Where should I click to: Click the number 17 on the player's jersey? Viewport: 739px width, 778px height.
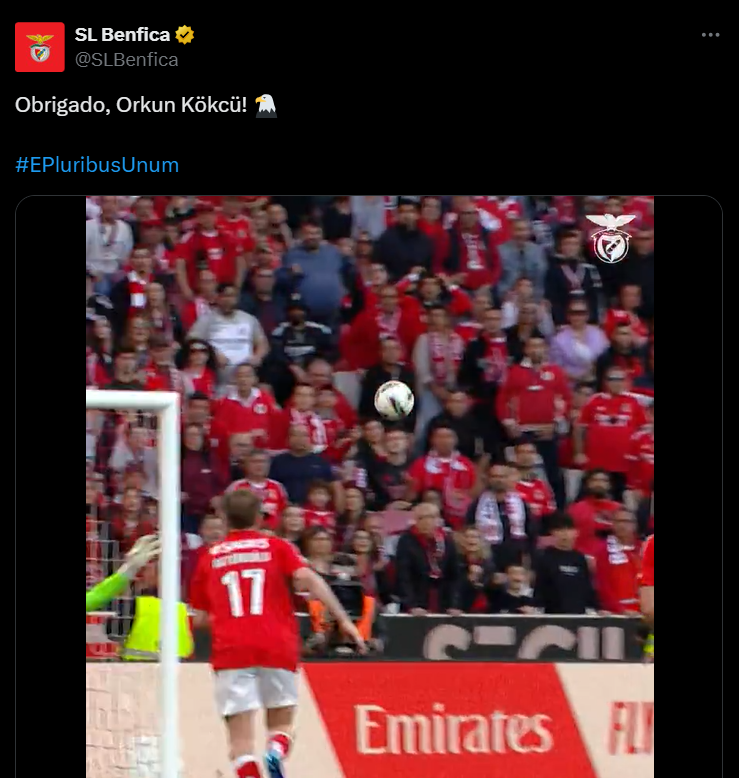(x=244, y=592)
